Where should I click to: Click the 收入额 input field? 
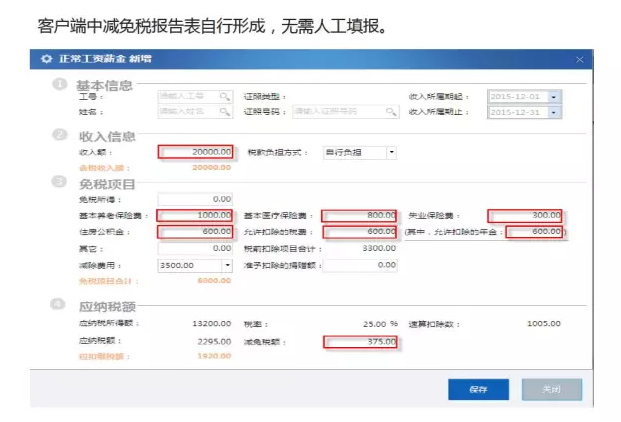click(x=196, y=153)
